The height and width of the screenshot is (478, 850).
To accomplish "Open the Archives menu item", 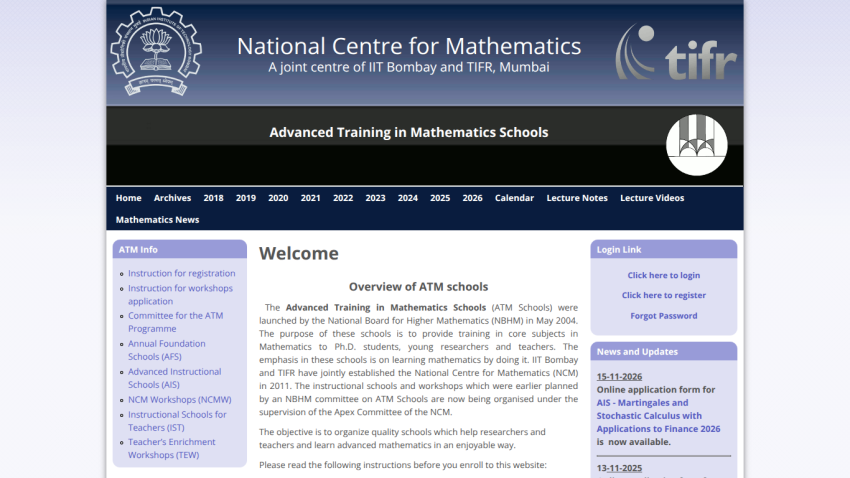I will [x=172, y=198].
